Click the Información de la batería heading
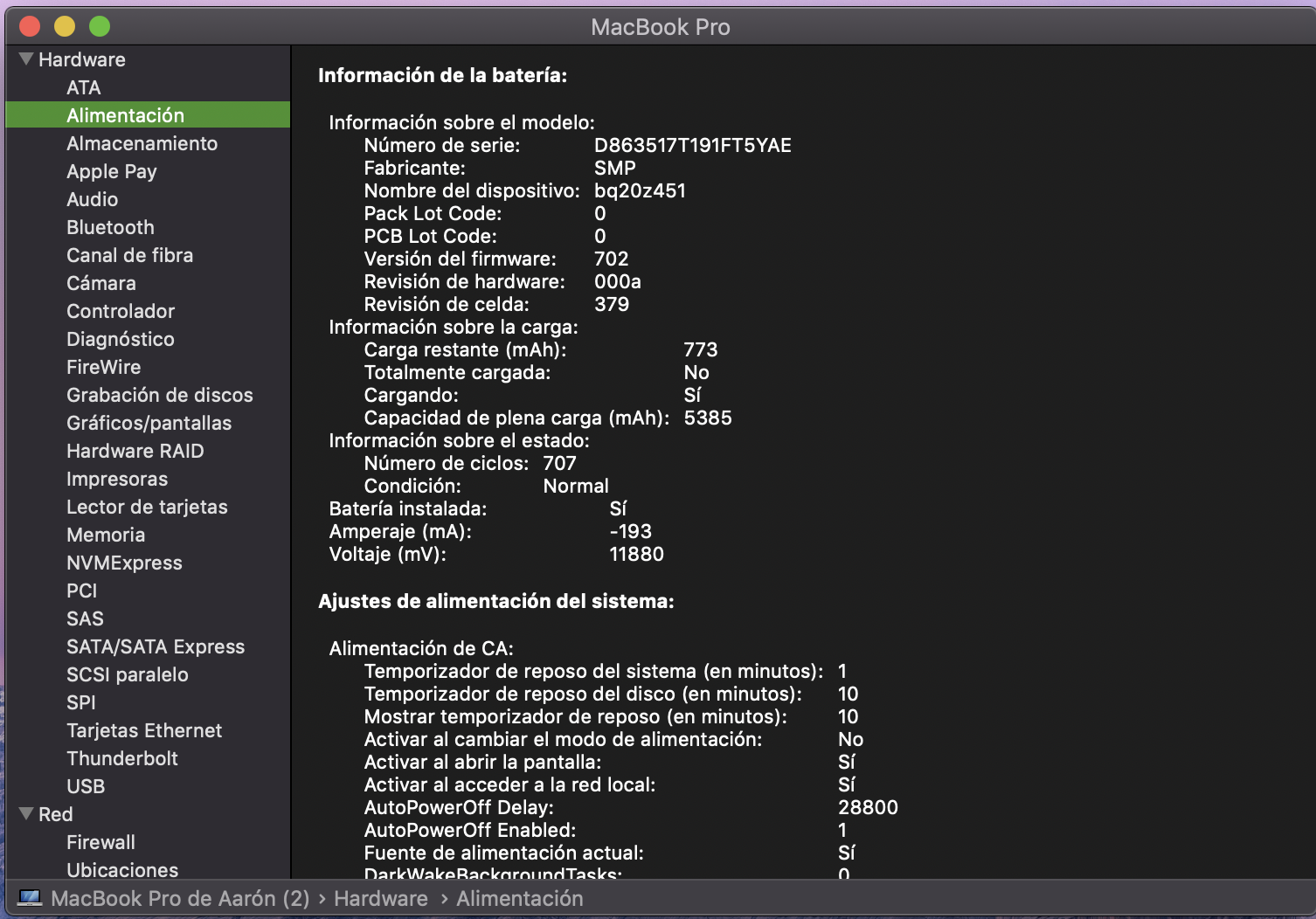 coord(443,75)
